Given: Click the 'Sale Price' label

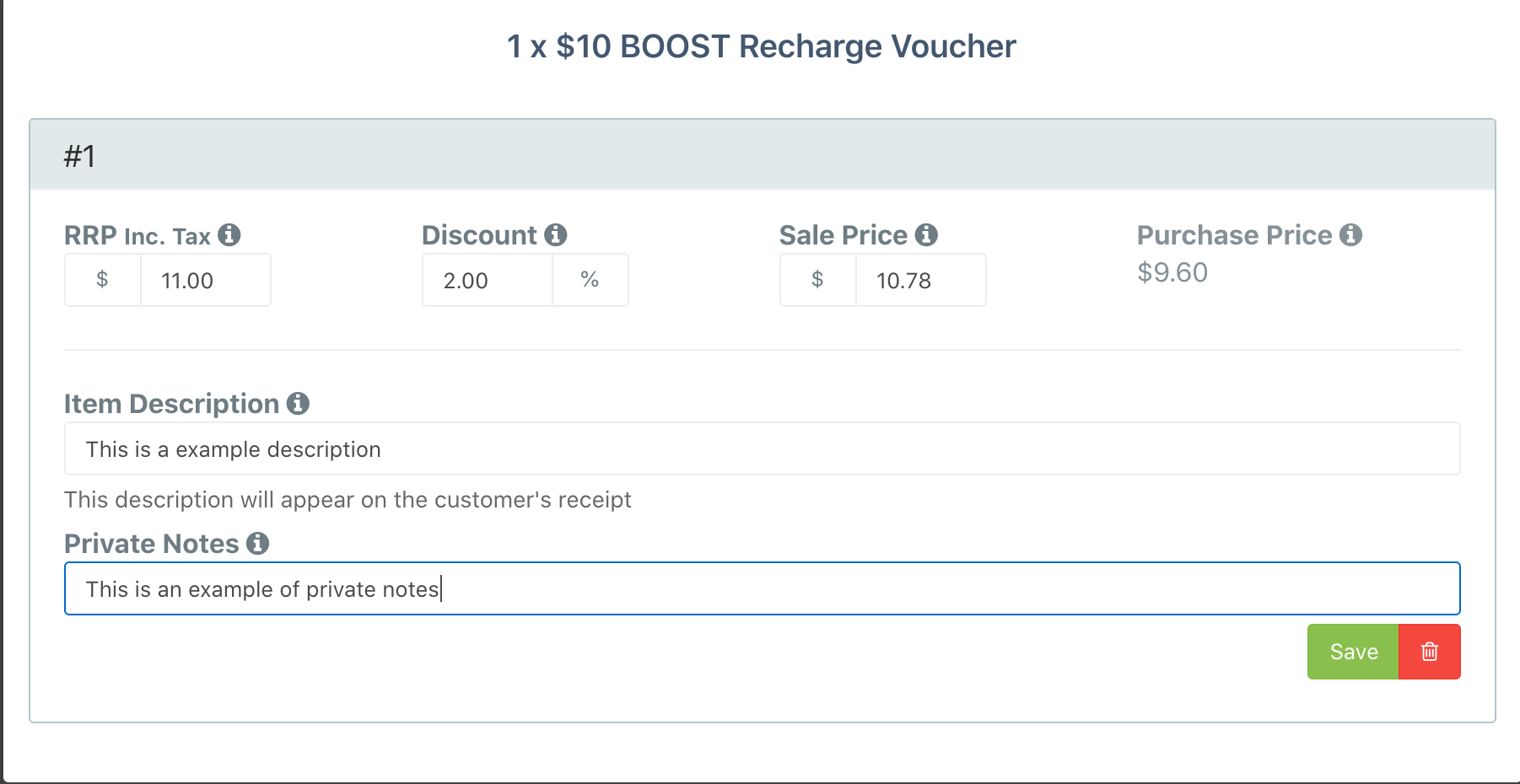Looking at the screenshot, I should coord(844,235).
